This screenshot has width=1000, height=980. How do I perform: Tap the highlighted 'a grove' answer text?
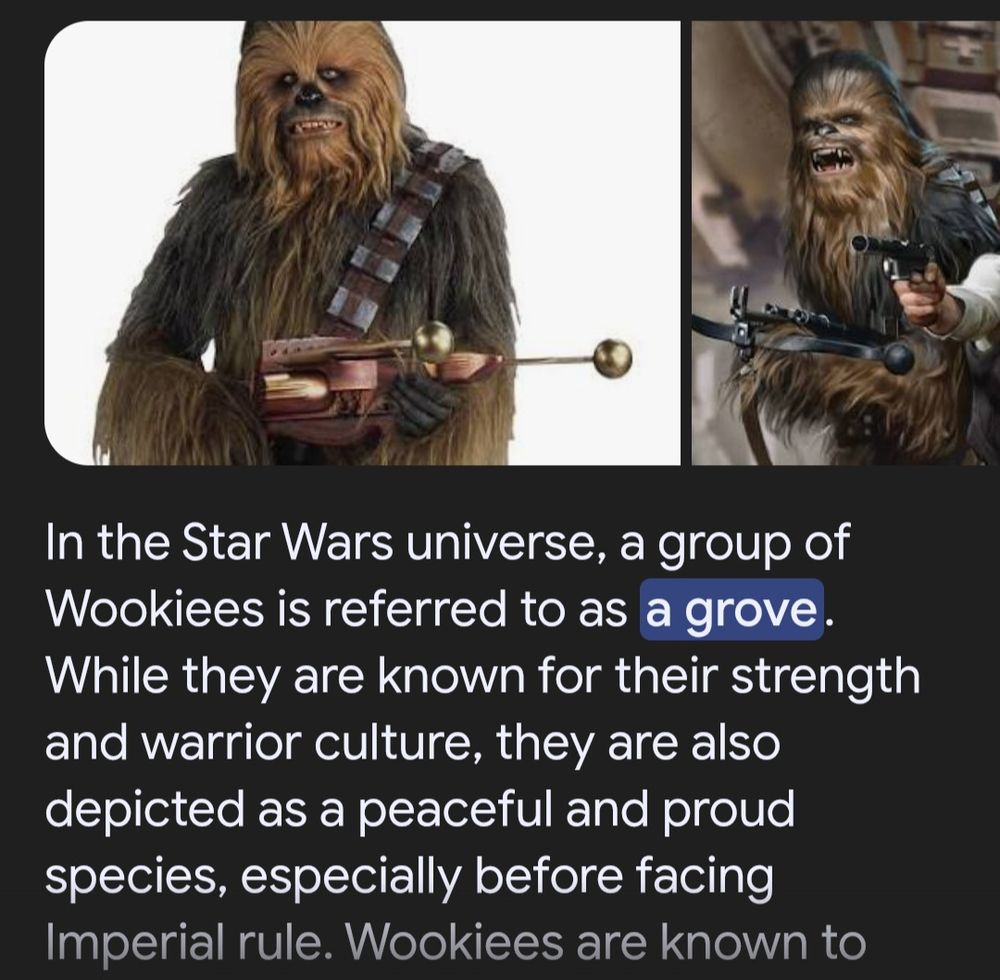(731, 610)
